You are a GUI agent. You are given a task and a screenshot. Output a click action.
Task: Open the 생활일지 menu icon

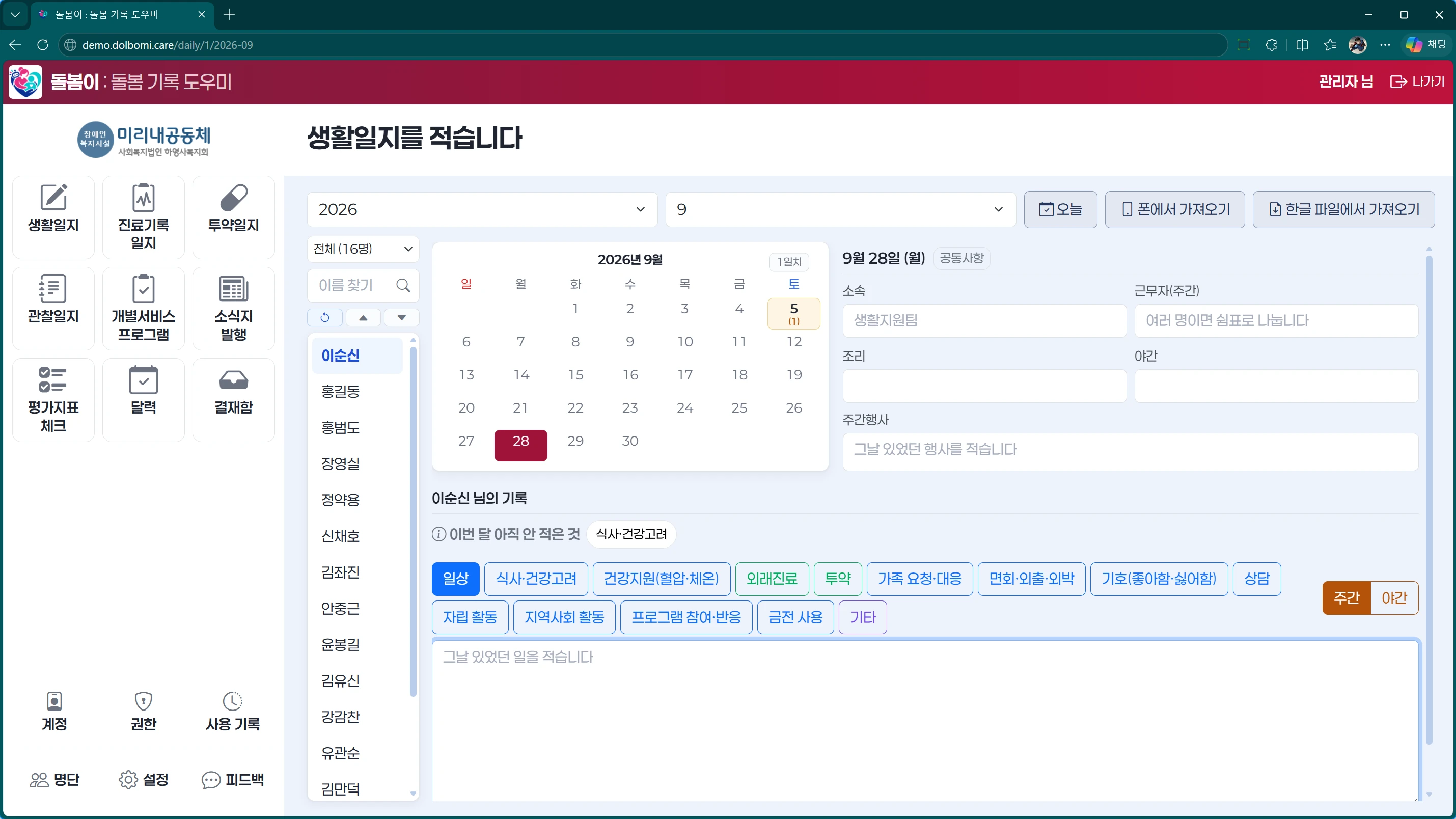coord(53,217)
